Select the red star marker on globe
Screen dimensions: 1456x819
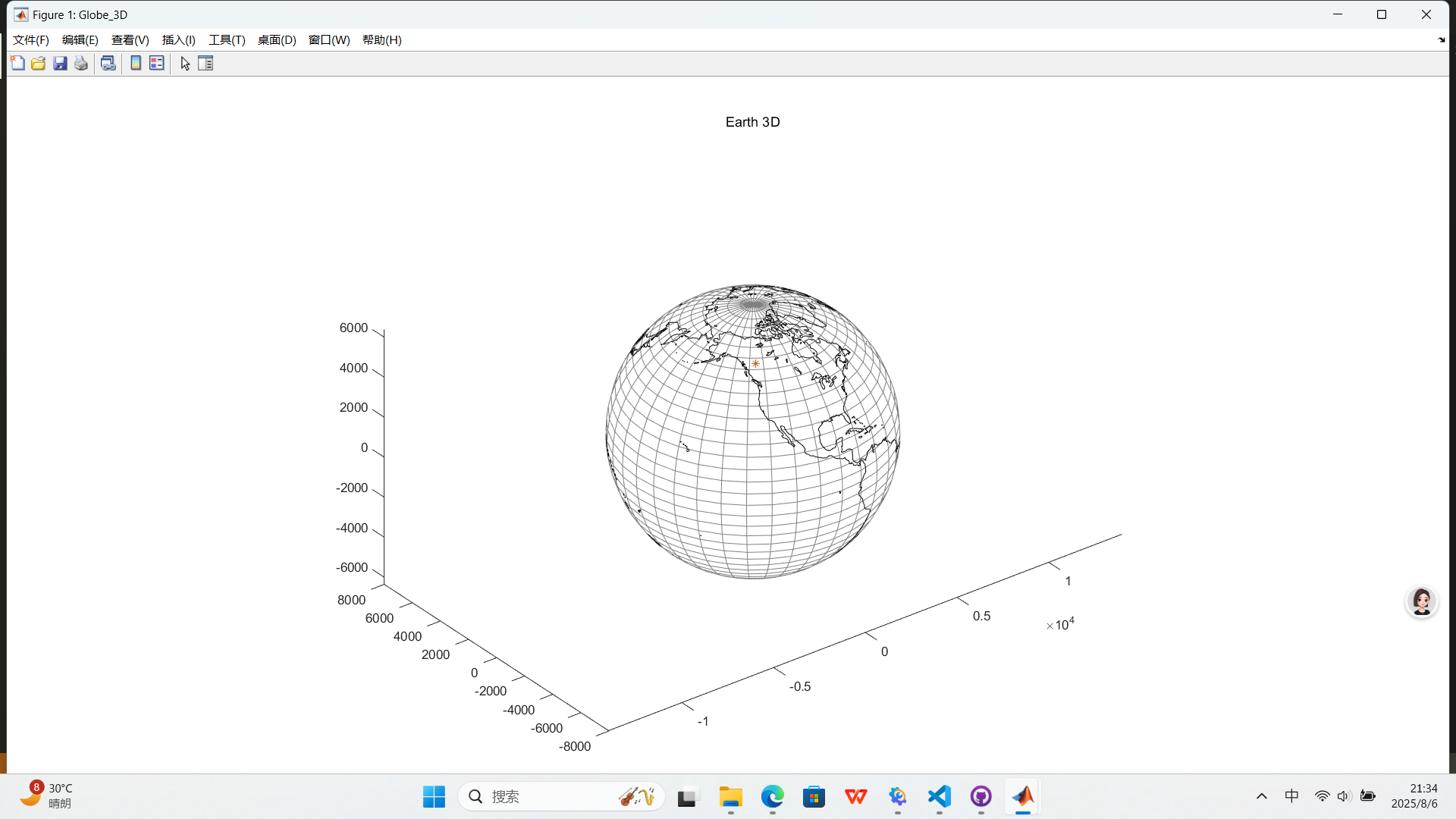pos(755,364)
